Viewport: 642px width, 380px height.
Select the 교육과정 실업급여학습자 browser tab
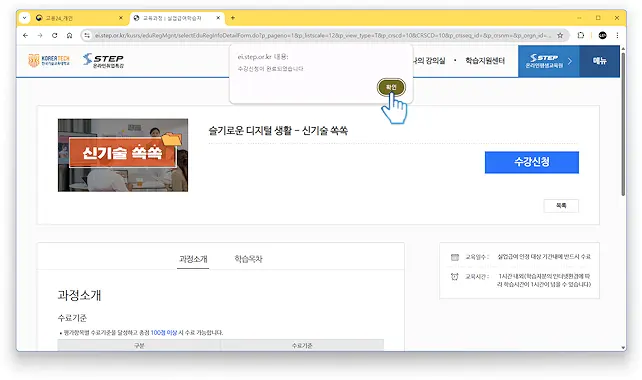pos(177,18)
